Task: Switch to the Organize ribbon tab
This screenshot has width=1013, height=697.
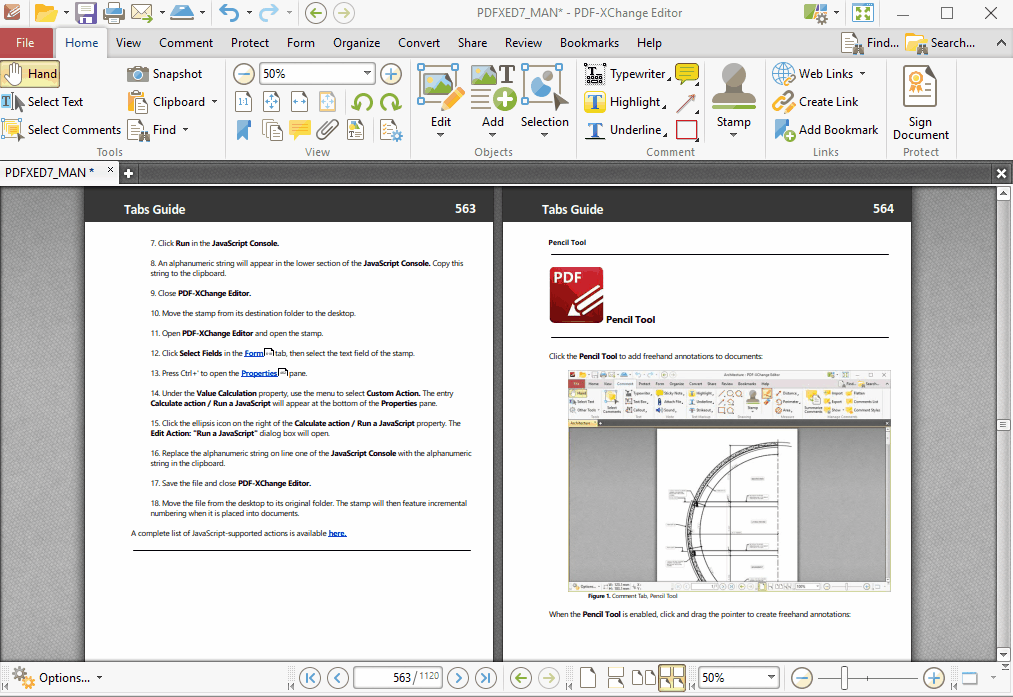Action: (x=357, y=43)
